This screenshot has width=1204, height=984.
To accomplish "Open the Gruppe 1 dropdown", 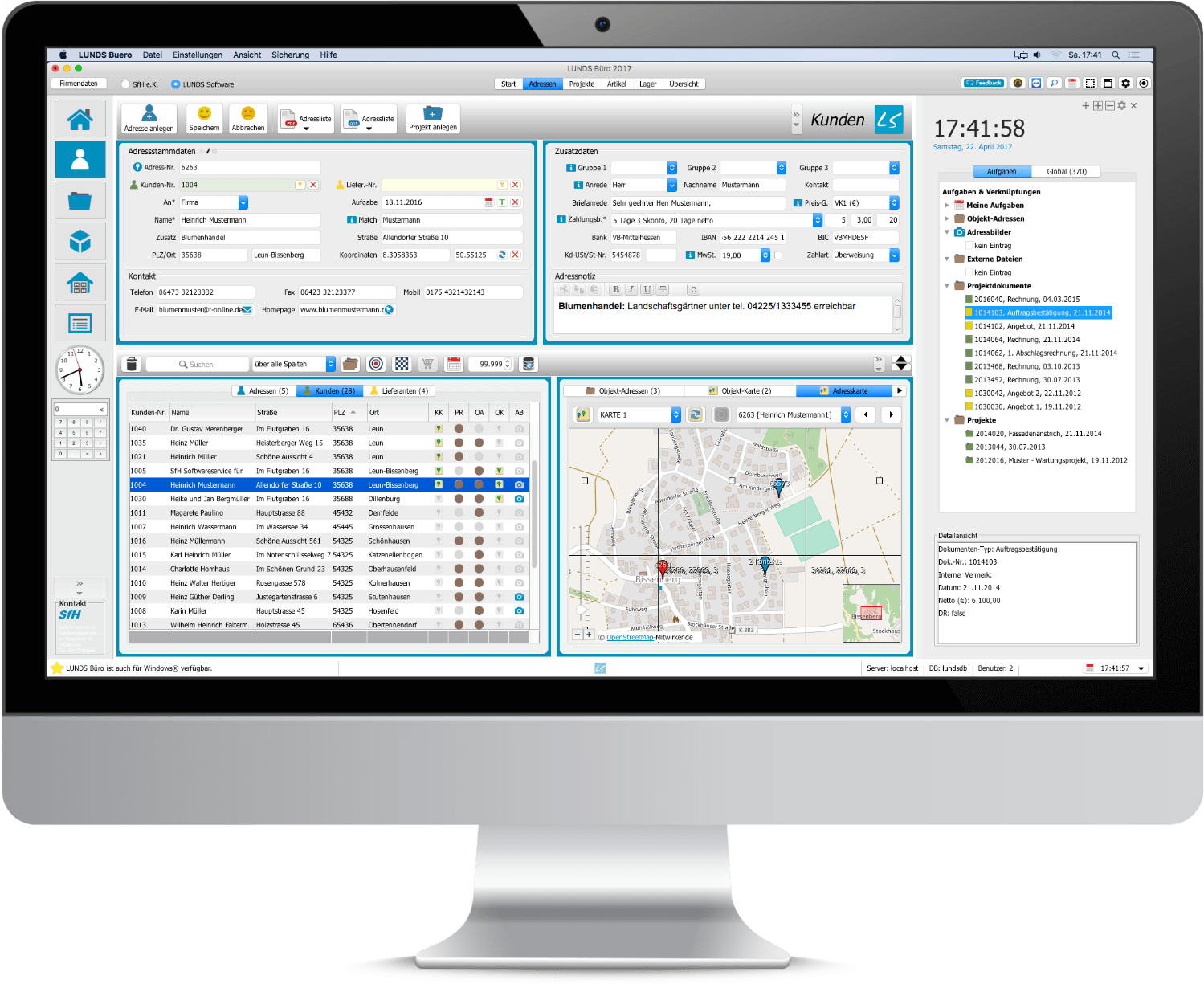I will coord(672,168).
